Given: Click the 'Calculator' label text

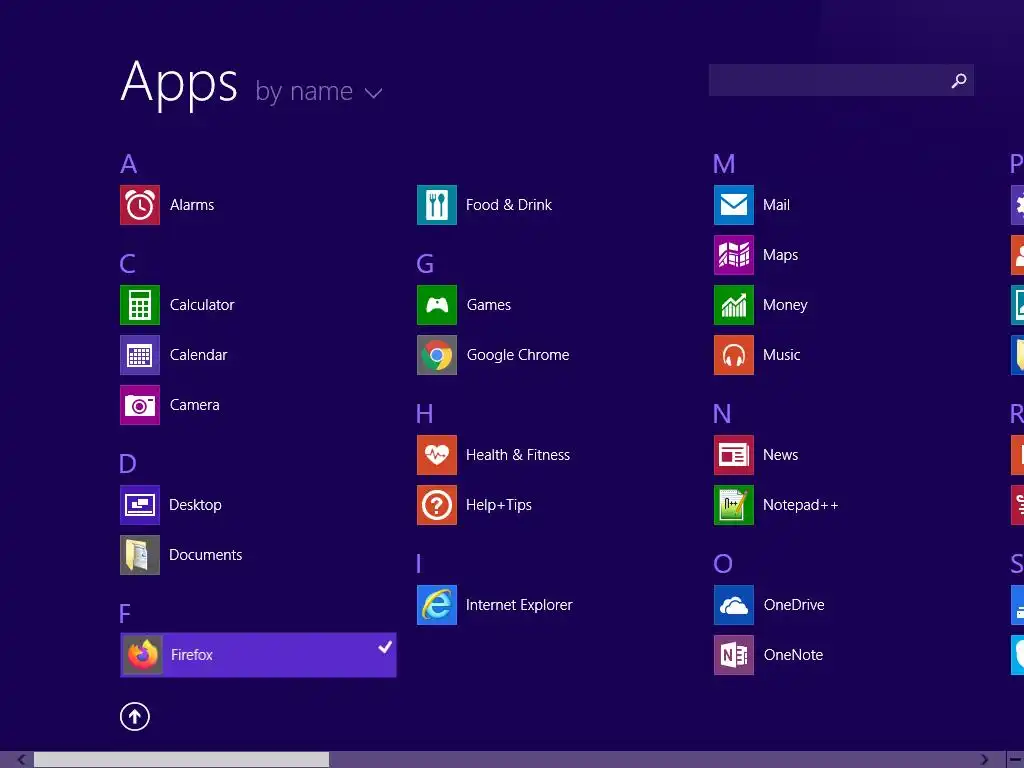Looking at the screenshot, I should (x=202, y=305).
